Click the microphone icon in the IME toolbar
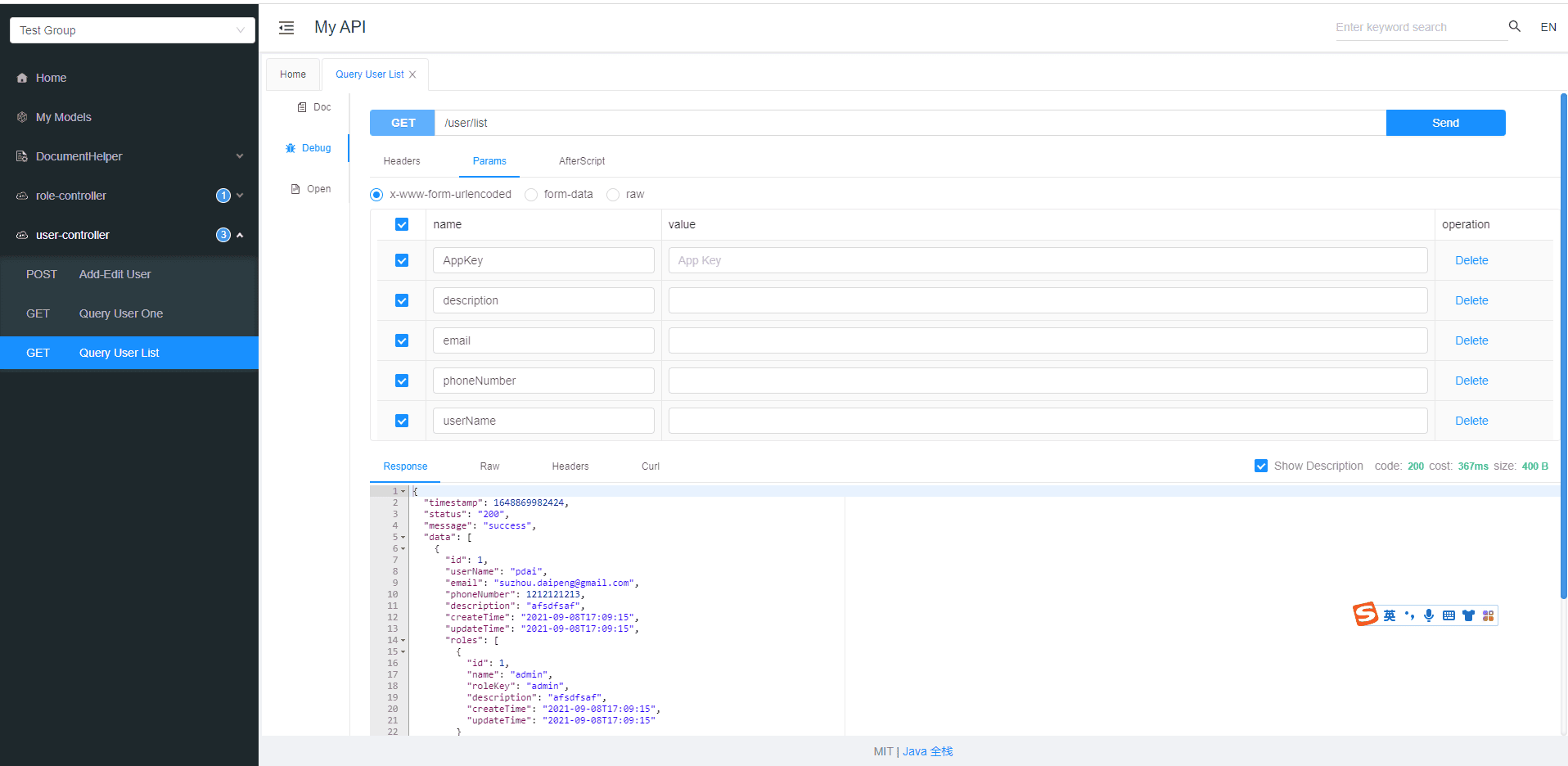Screen dimensions: 1568x766 (x=1428, y=615)
